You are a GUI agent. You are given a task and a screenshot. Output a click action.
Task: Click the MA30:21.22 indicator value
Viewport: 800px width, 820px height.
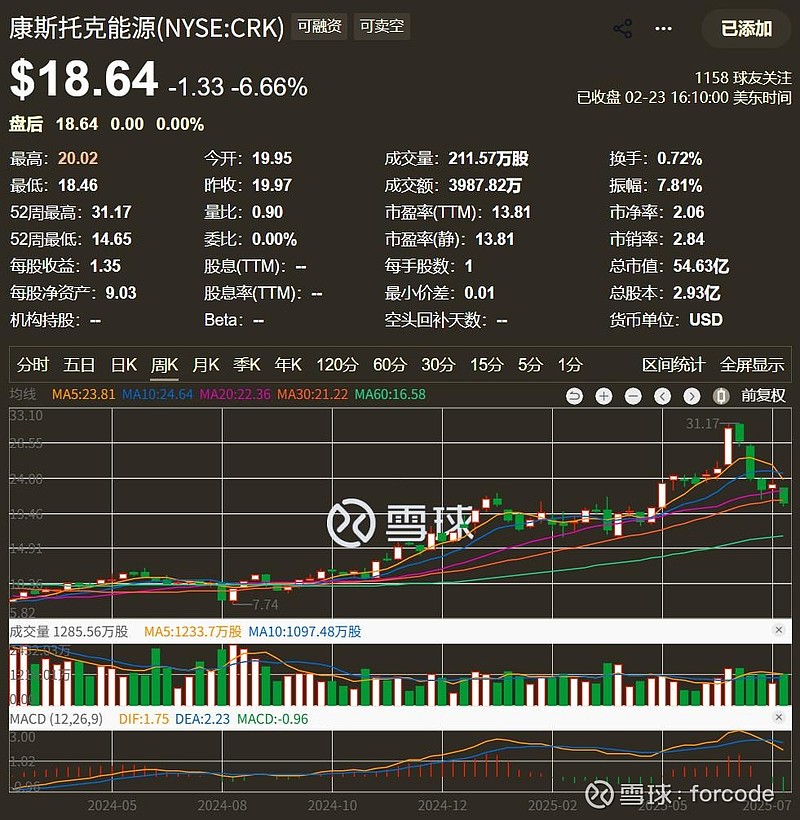[x=312, y=394]
